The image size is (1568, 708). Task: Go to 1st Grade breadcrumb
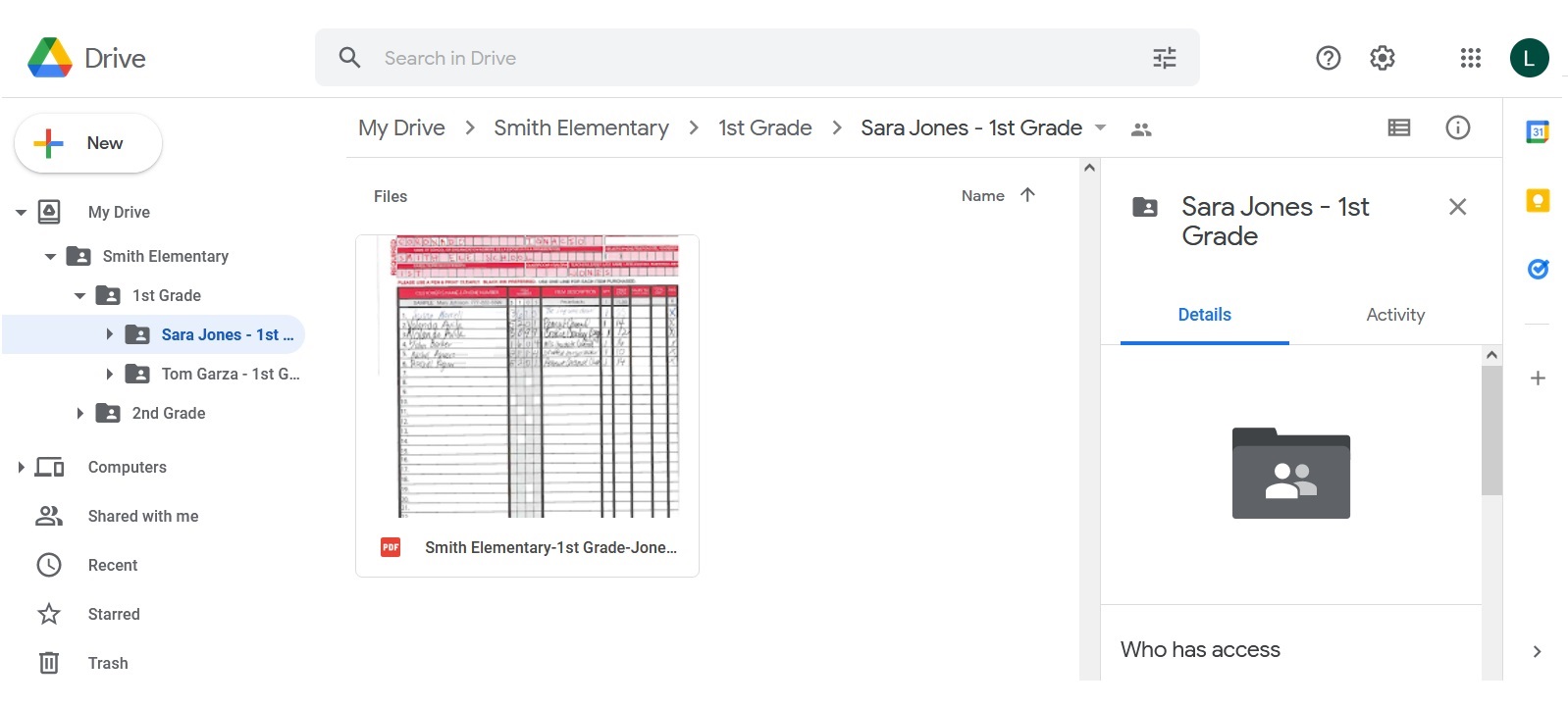click(x=764, y=128)
